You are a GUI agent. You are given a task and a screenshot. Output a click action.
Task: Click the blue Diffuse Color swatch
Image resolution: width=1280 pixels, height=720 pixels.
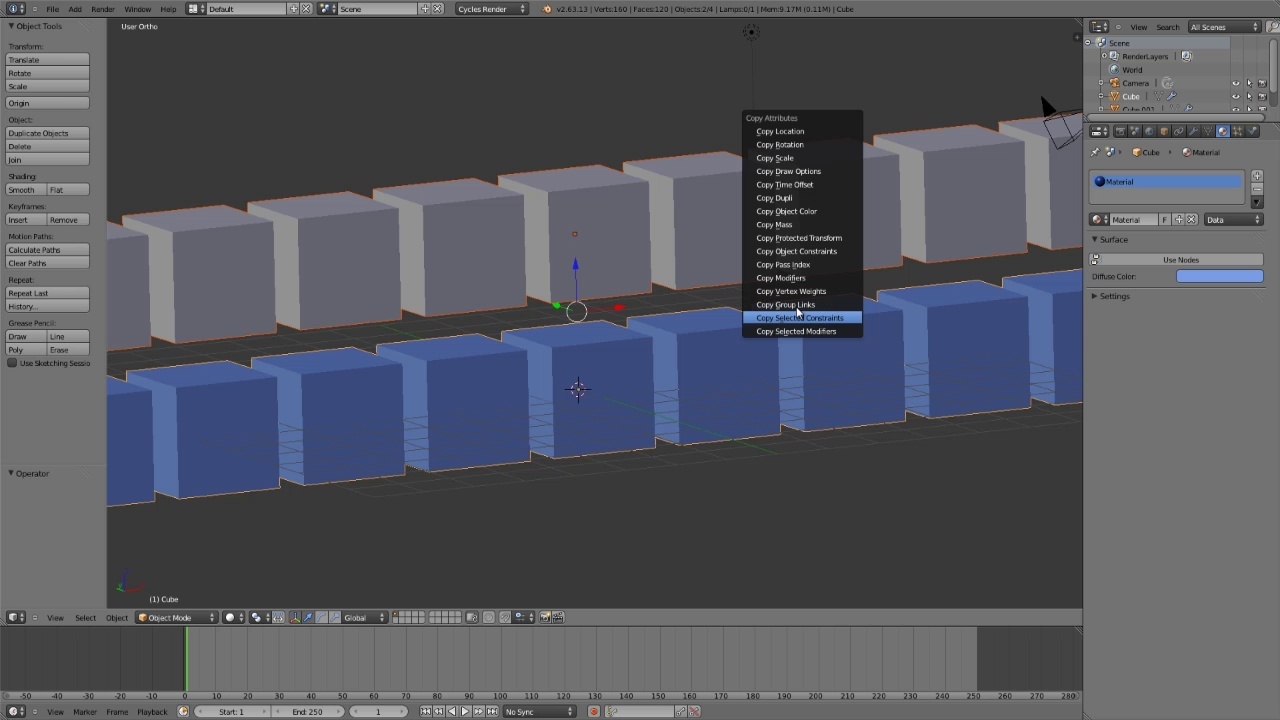coord(1220,276)
